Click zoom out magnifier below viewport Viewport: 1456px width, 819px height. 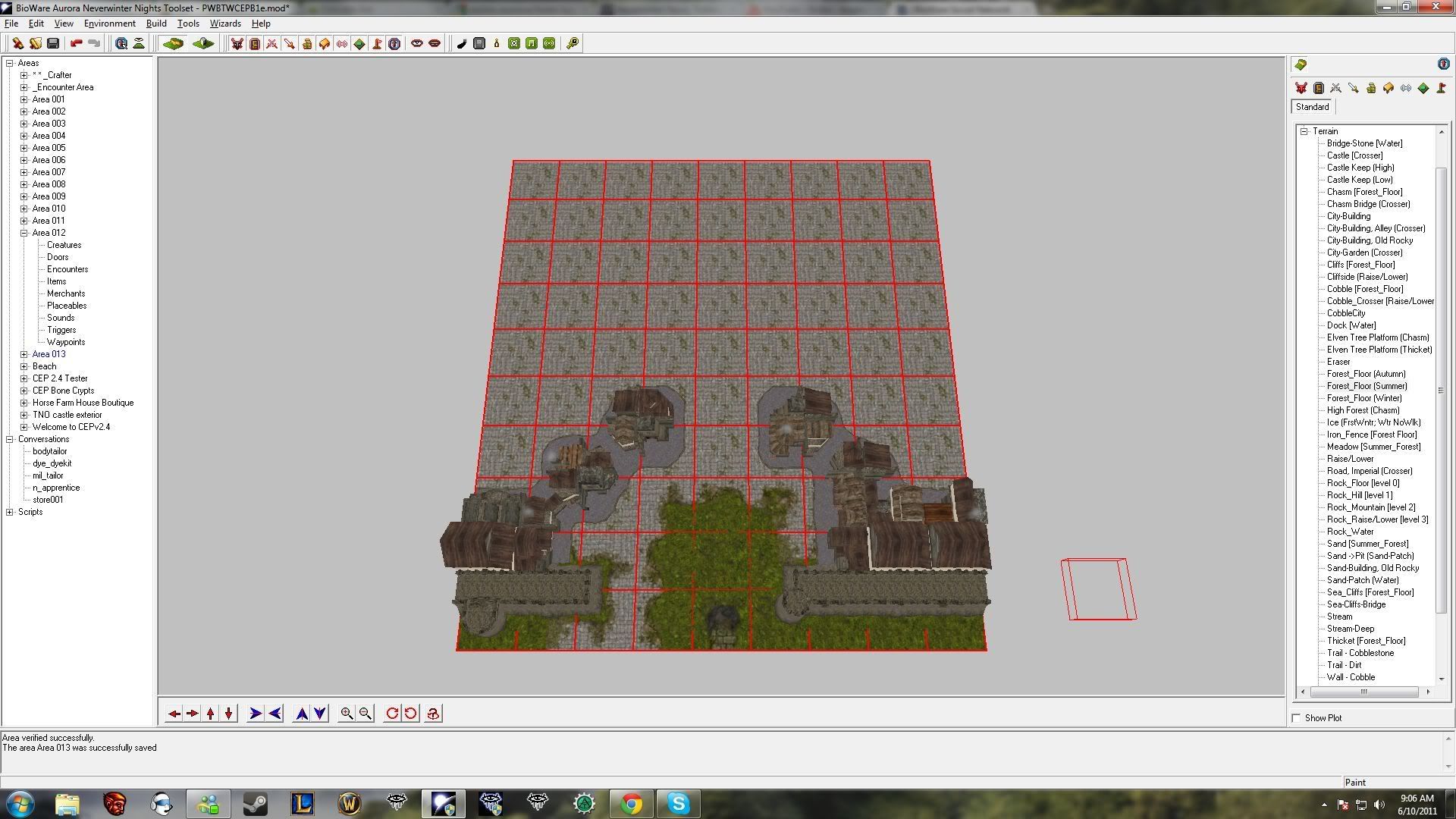coord(366,714)
